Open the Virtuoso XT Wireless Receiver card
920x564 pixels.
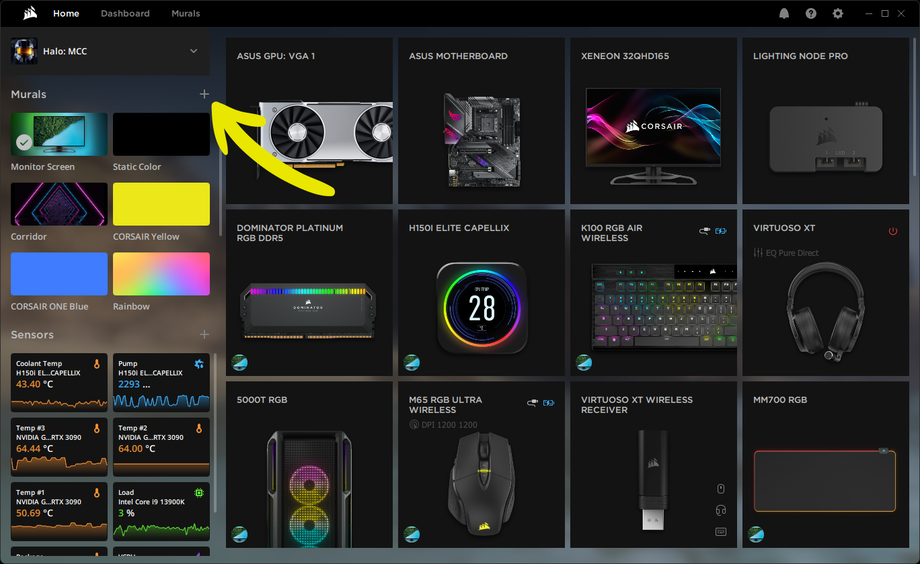pyautogui.click(x=654, y=465)
